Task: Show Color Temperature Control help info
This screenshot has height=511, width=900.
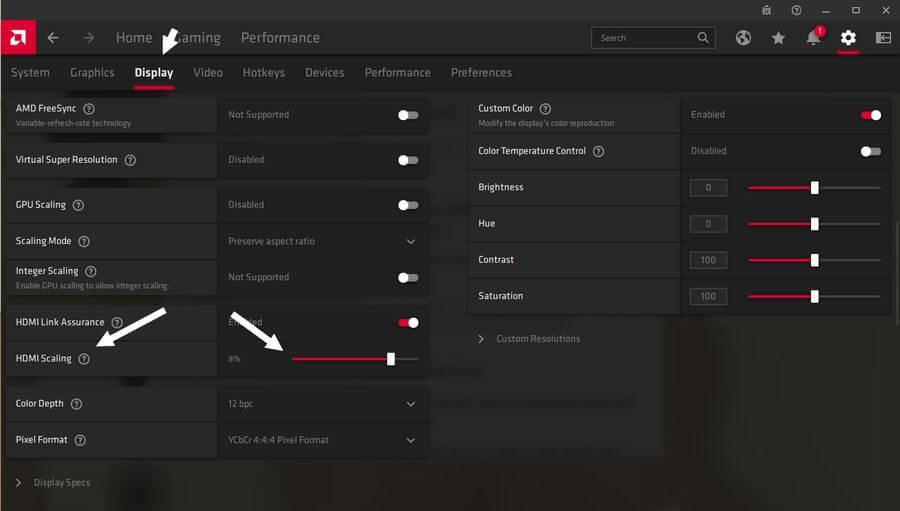Action: pos(599,152)
